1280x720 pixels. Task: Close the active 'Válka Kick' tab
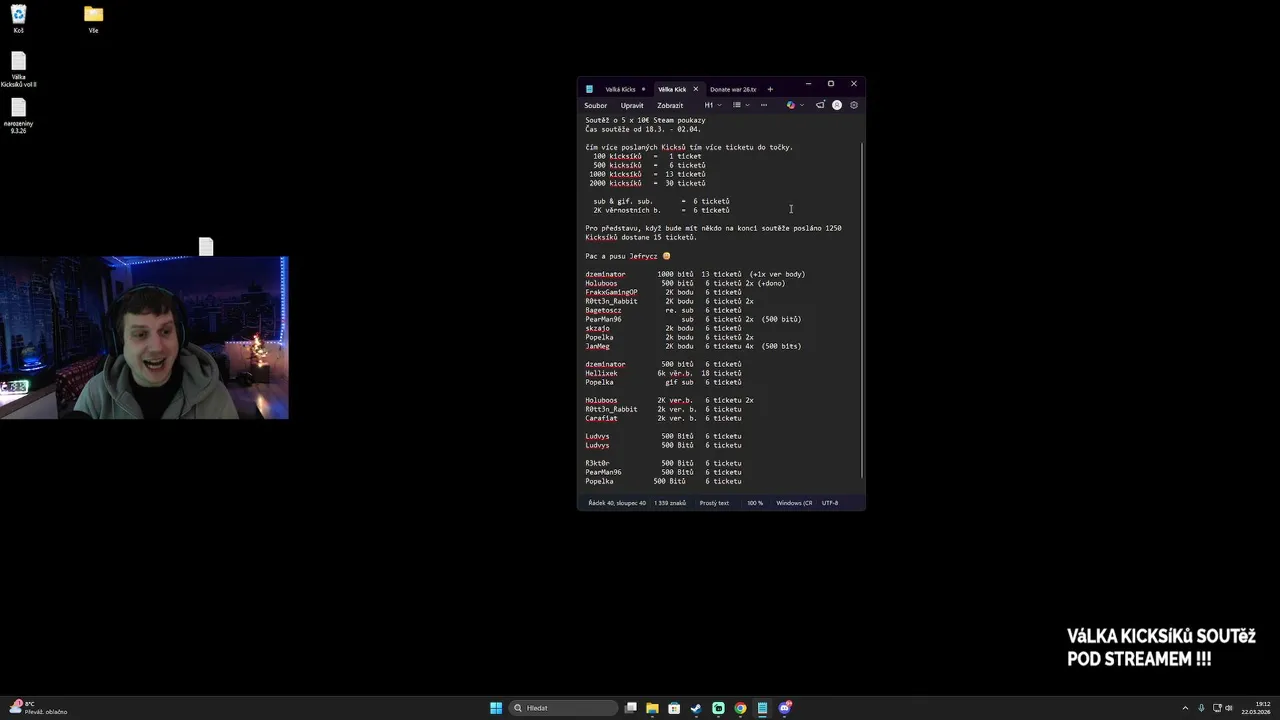pos(696,89)
